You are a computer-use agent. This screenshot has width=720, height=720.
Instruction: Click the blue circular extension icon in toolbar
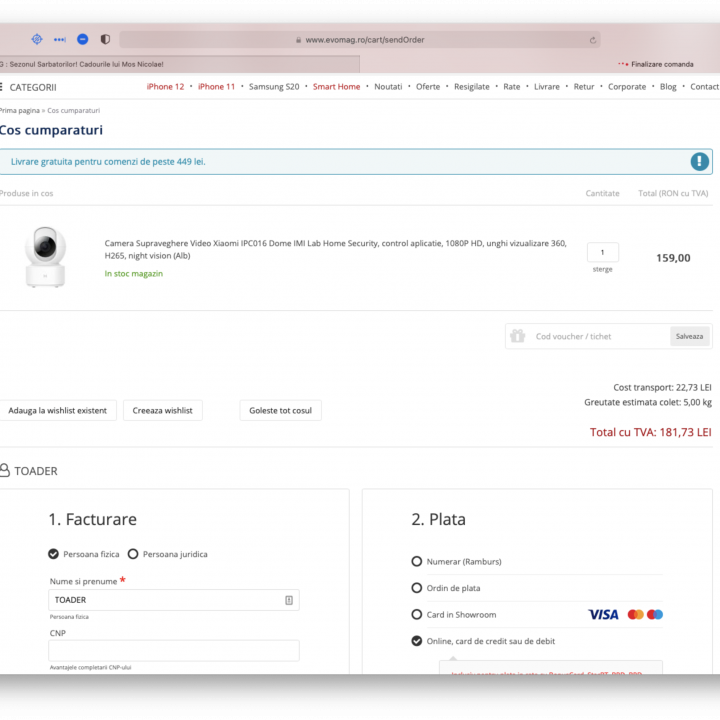point(83,40)
